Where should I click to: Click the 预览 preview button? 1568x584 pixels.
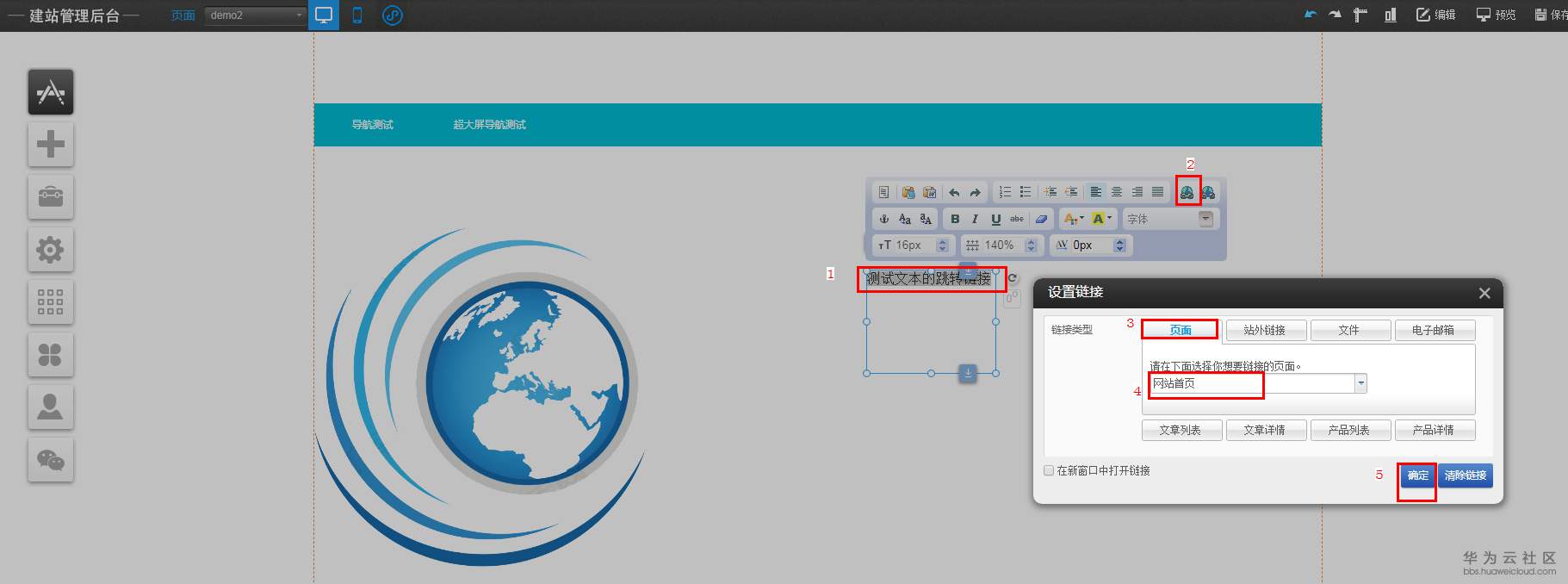[x=1497, y=15]
